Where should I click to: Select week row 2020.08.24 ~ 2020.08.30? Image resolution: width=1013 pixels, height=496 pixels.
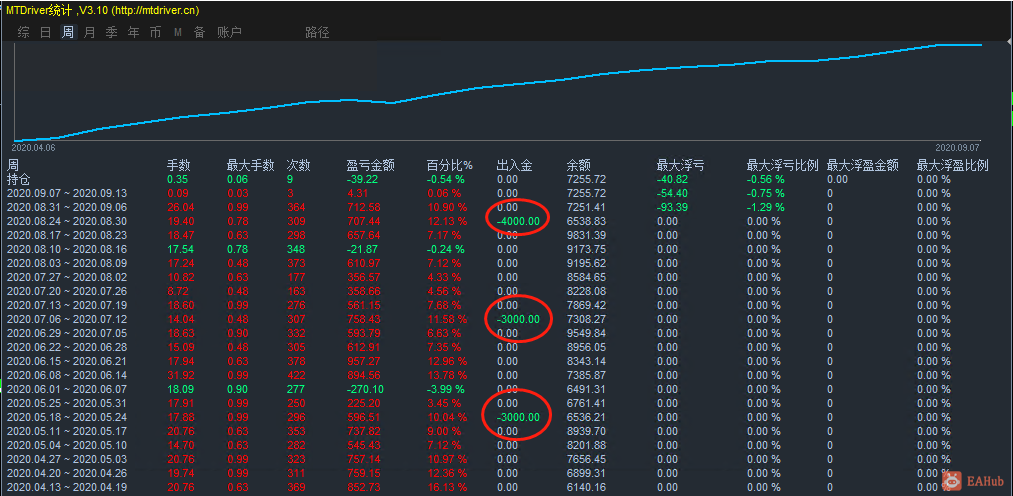(66, 221)
